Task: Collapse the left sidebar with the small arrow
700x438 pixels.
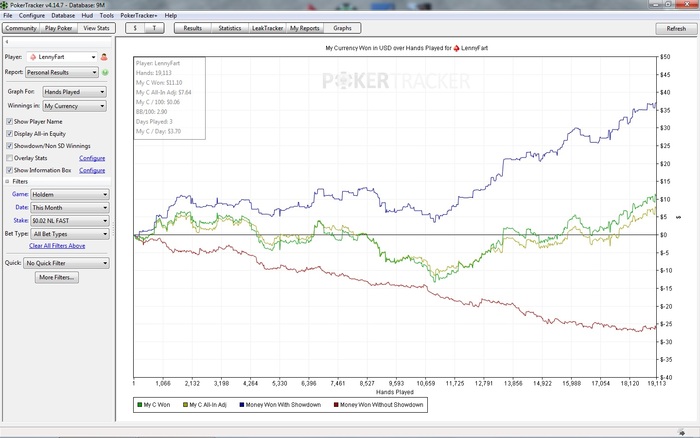Action: (7, 42)
